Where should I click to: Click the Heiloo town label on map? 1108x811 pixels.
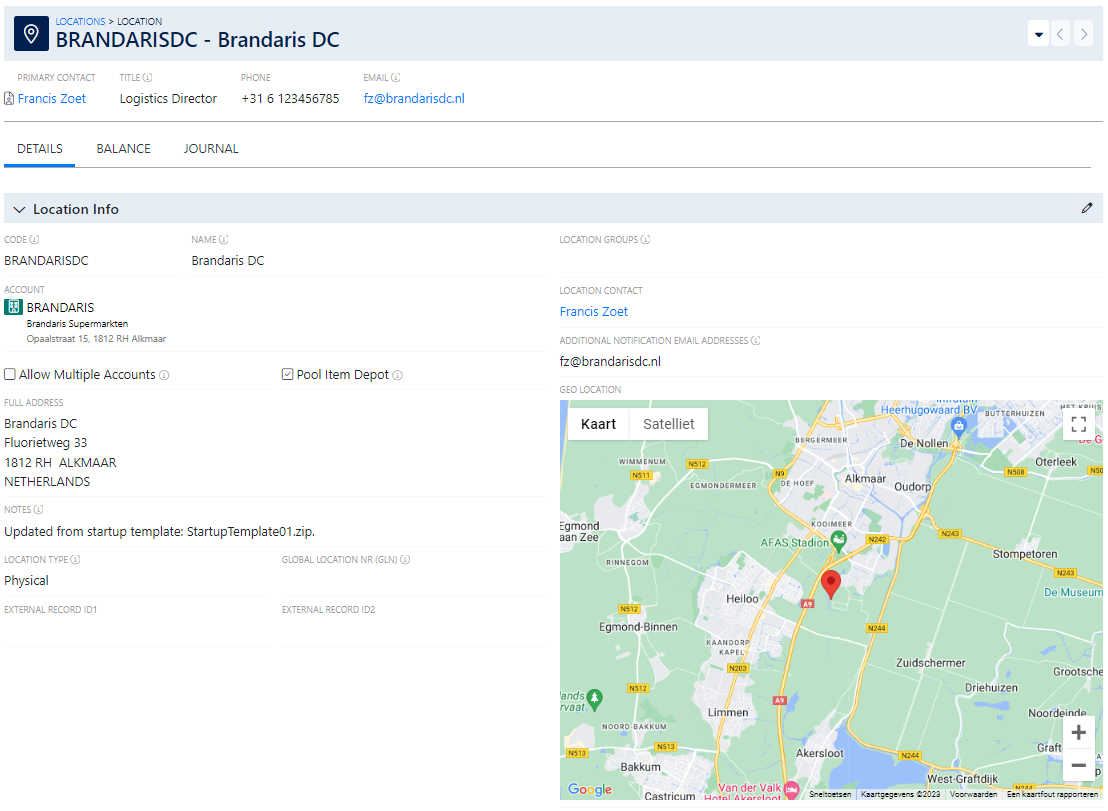[x=742, y=598]
